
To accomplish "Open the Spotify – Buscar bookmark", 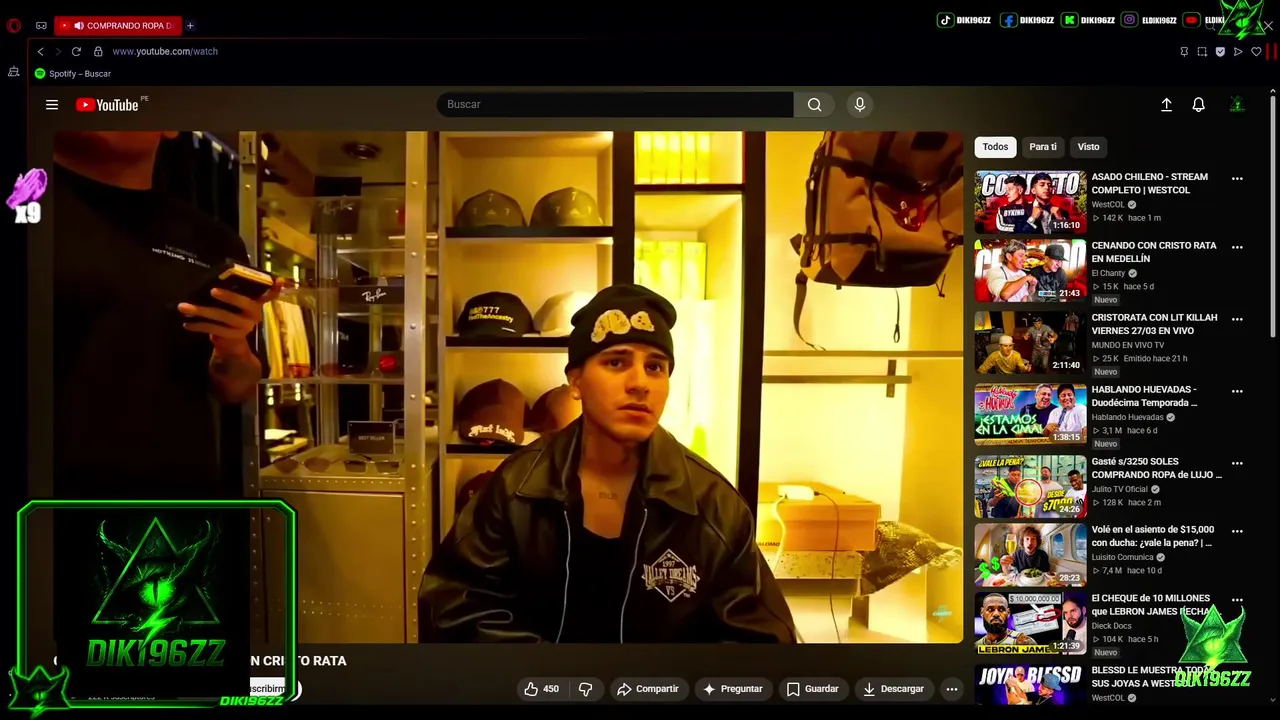I will click(73, 74).
